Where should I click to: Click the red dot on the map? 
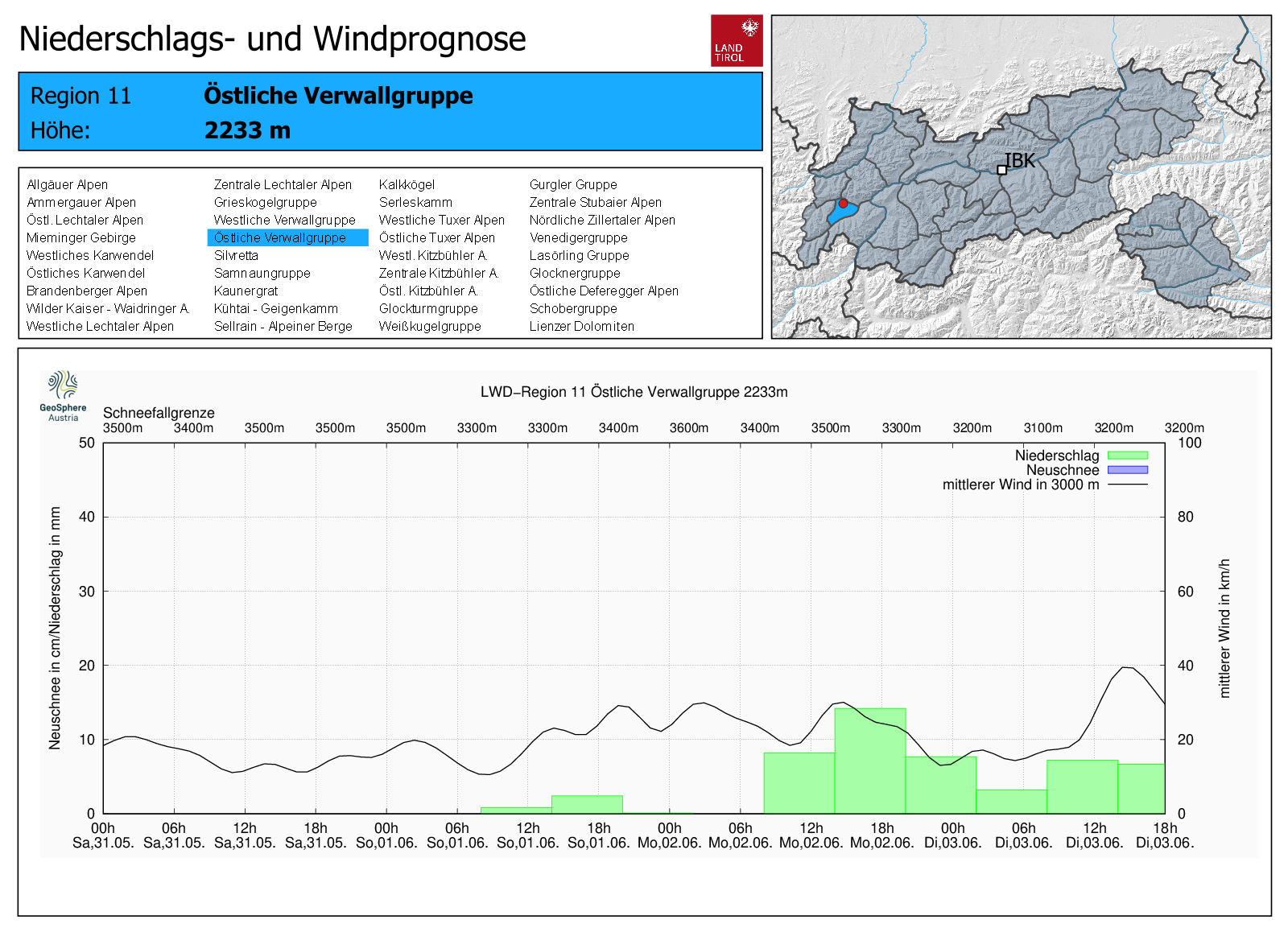(843, 204)
